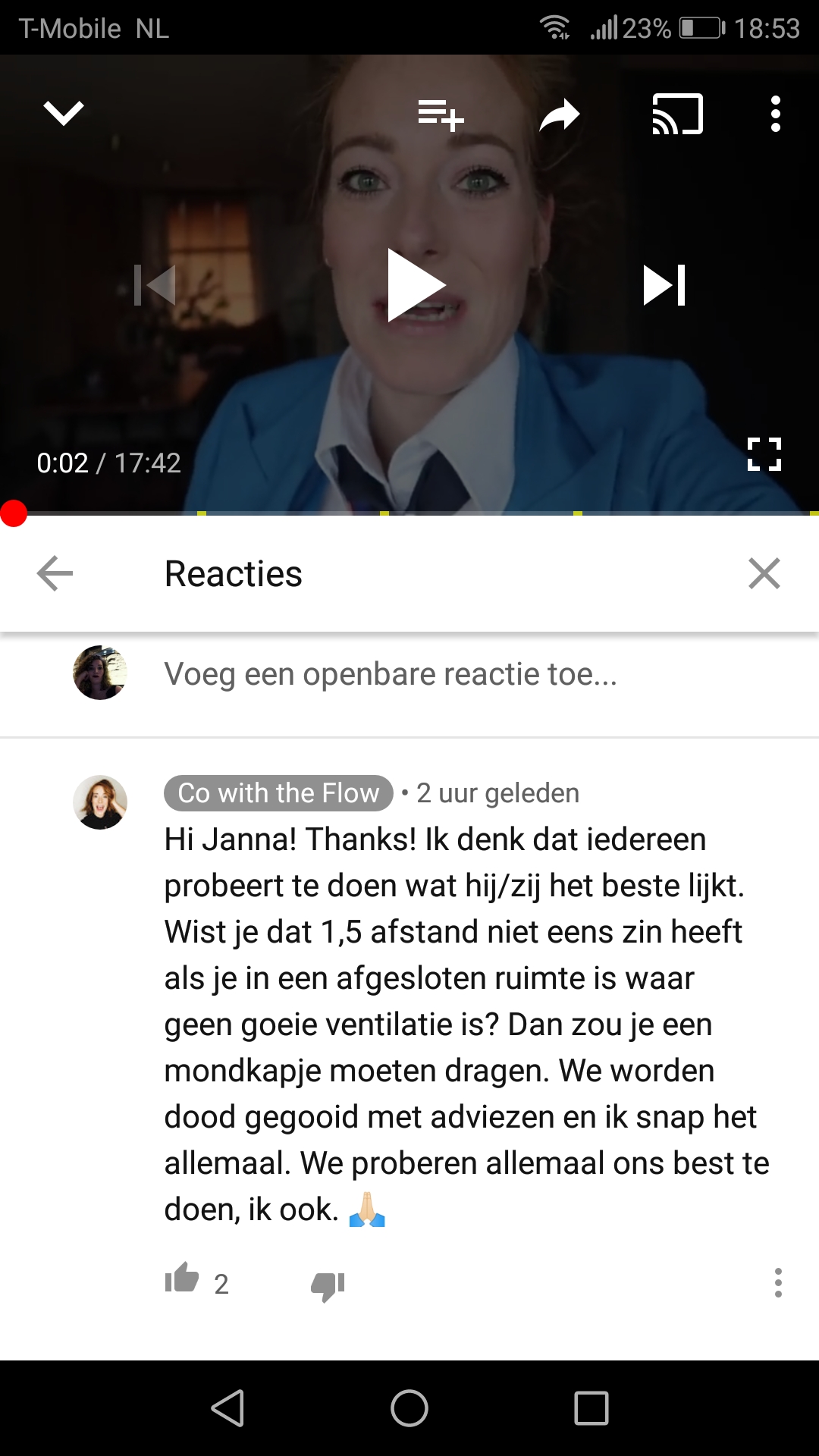Viewport: 819px width, 1456px height.
Task: Tap the Android home button
Action: [x=409, y=1408]
